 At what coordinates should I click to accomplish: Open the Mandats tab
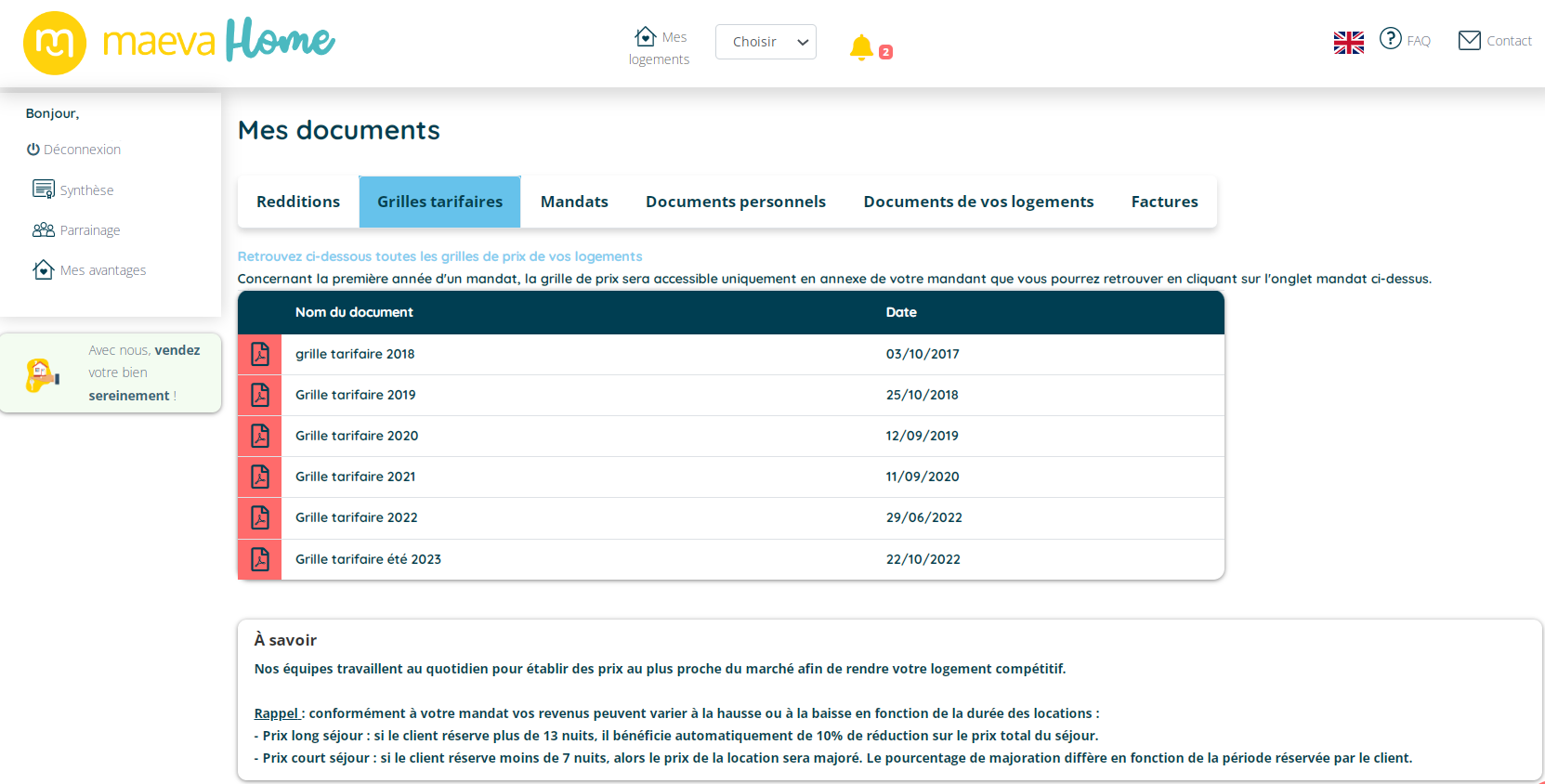(x=574, y=202)
